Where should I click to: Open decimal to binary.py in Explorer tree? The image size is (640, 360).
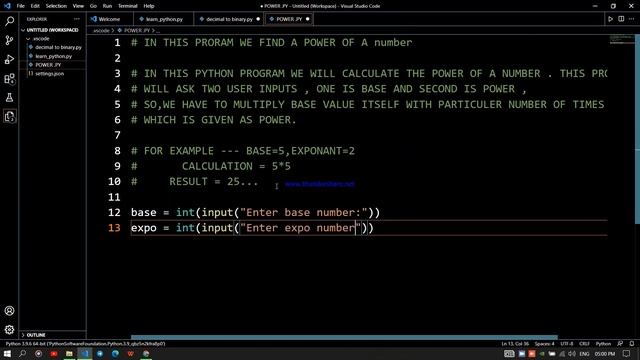pyautogui.click(x=58, y=47)
